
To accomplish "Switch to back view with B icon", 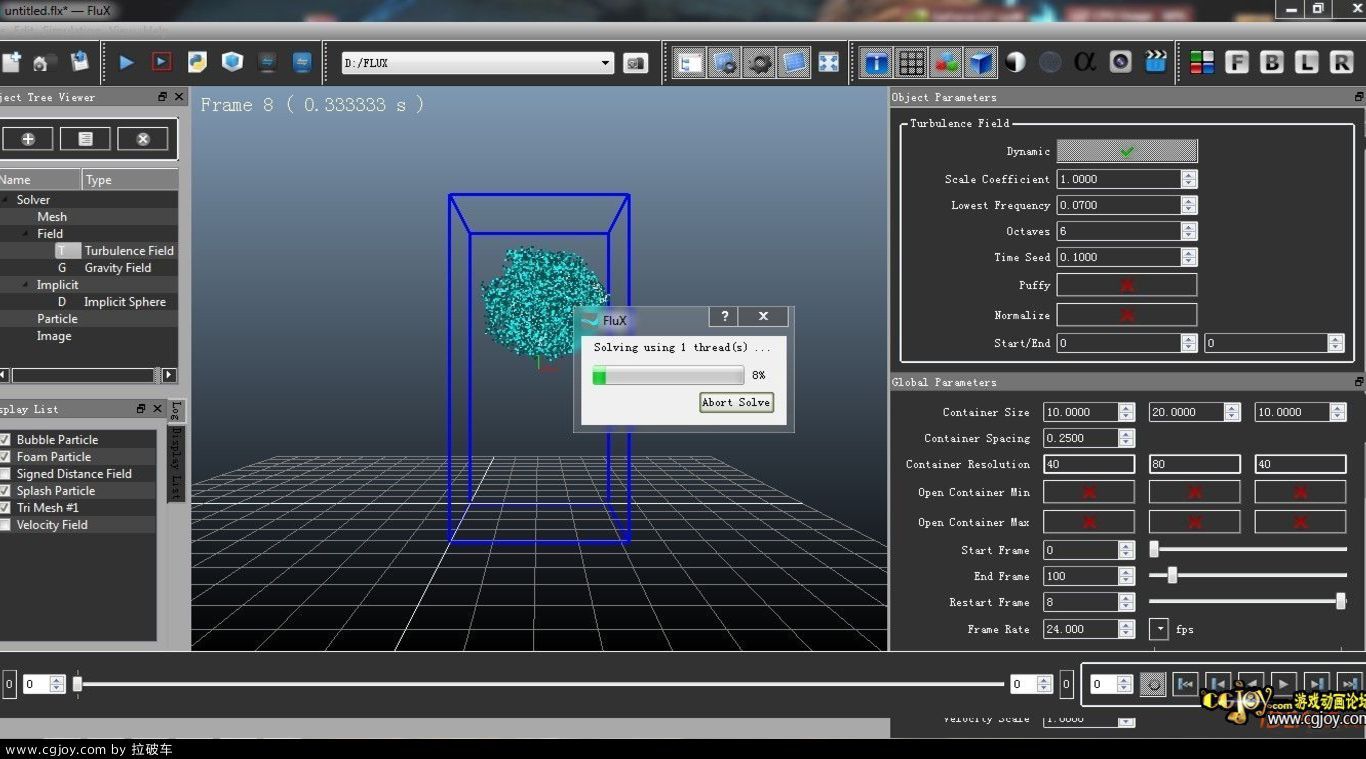I will coord(1272,62).
